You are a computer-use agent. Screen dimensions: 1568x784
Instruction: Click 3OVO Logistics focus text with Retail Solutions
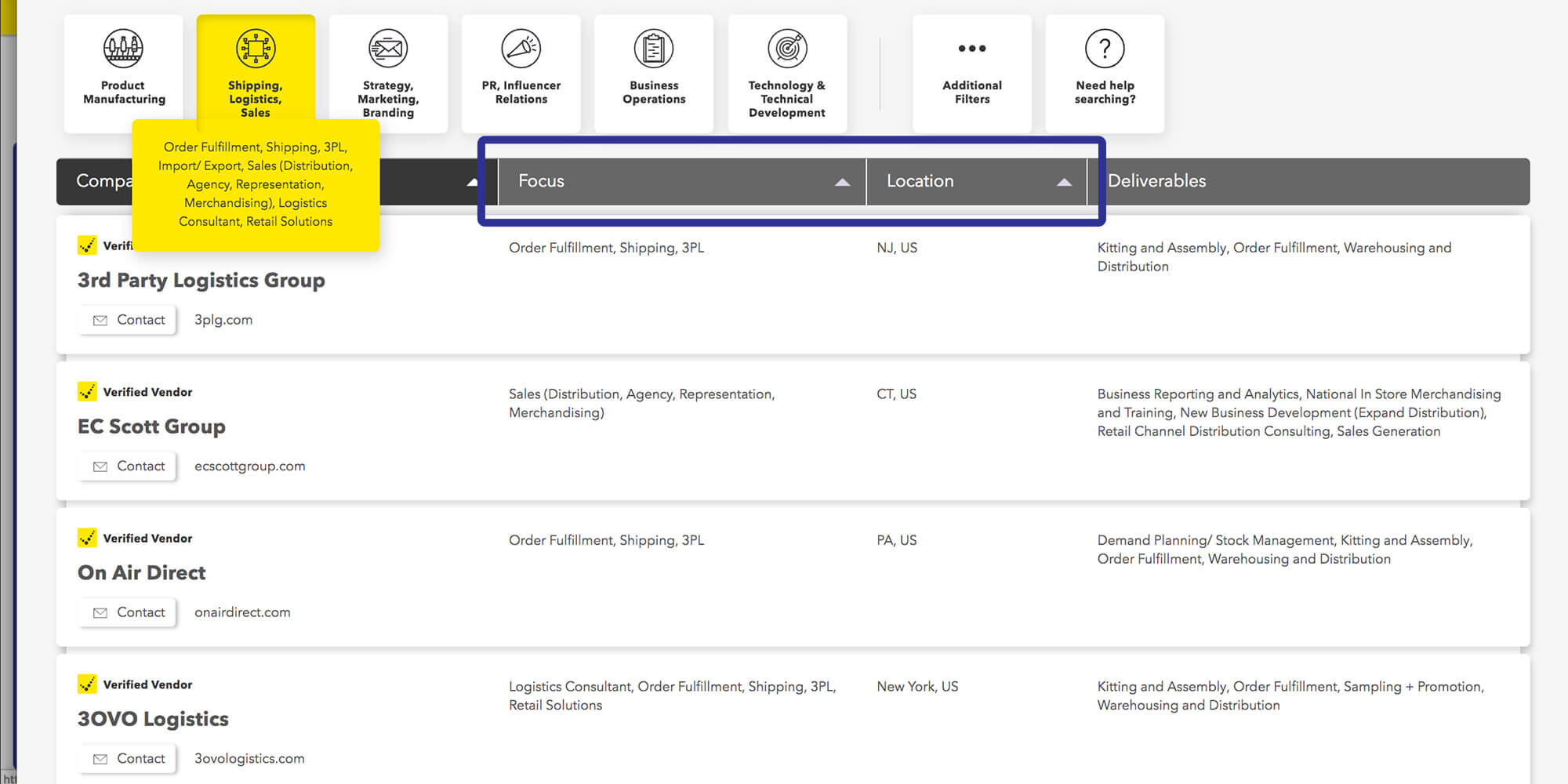click(673, 695)
